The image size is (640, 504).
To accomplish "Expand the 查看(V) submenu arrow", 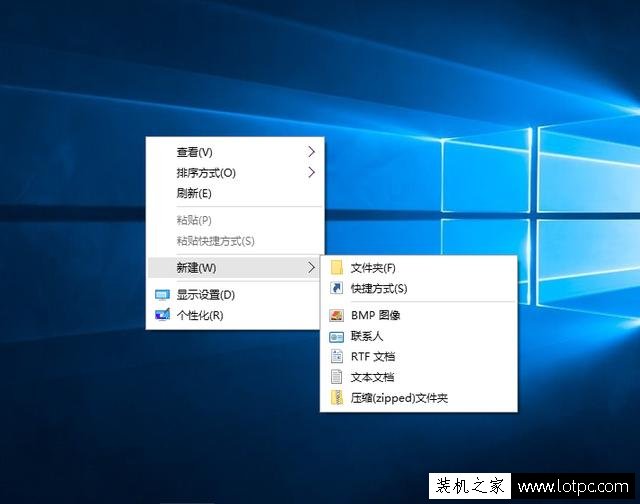I will click(x=311, y=152).
